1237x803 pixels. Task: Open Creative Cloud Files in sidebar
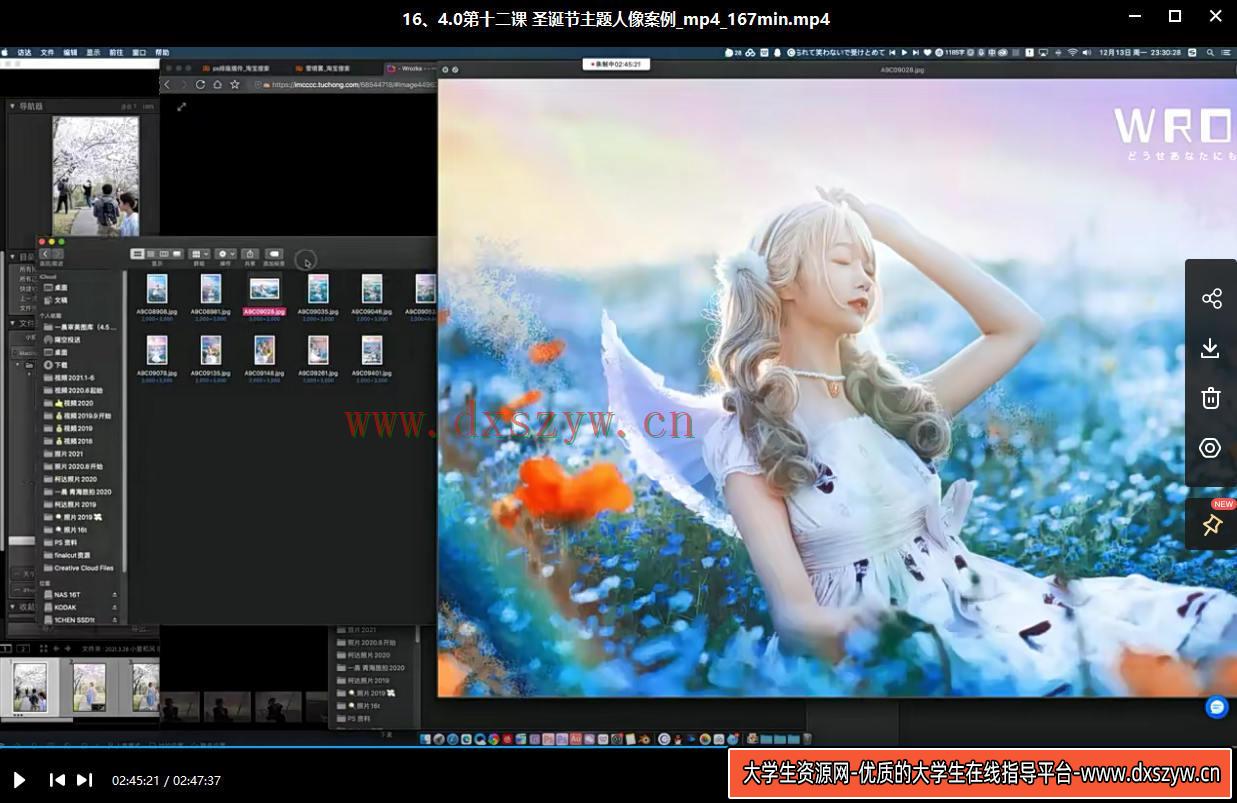coord(80,568)
